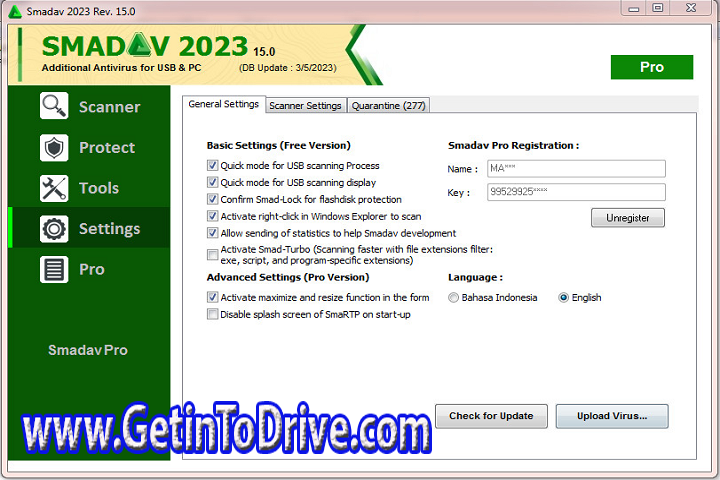Click Check for Update button
Screen dimensions: 720x480
(x=491, y=416)
